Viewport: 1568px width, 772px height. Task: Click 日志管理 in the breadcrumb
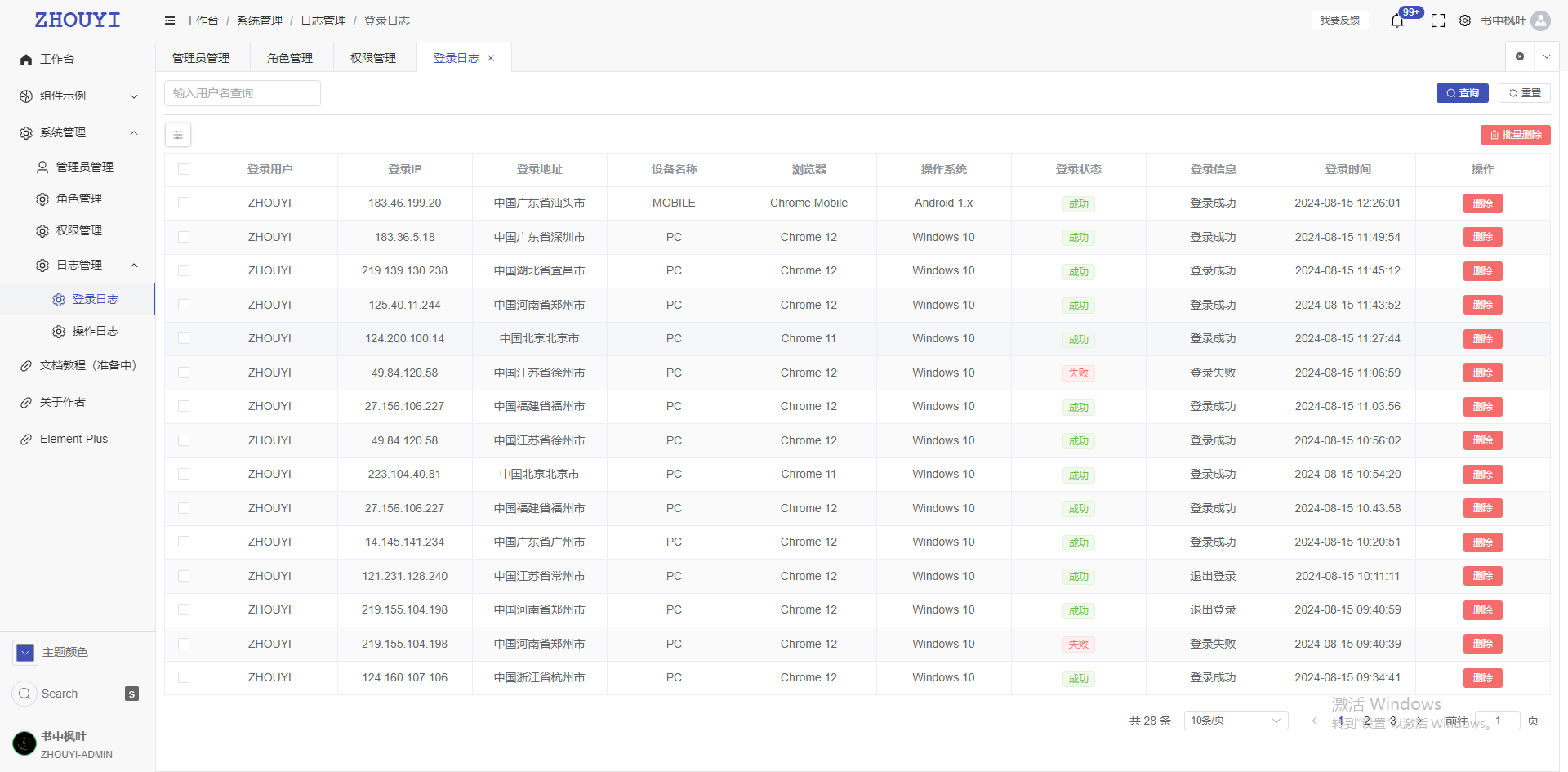pyautogui.click(x=323, y=20)
